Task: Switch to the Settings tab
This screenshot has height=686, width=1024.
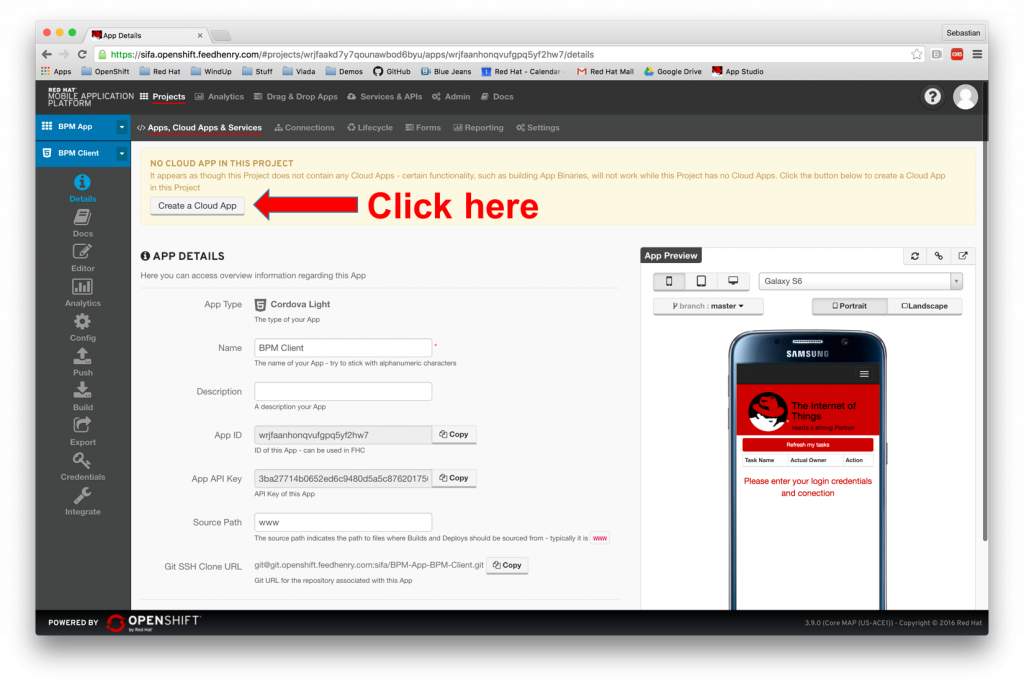Action: coord(537,127)
